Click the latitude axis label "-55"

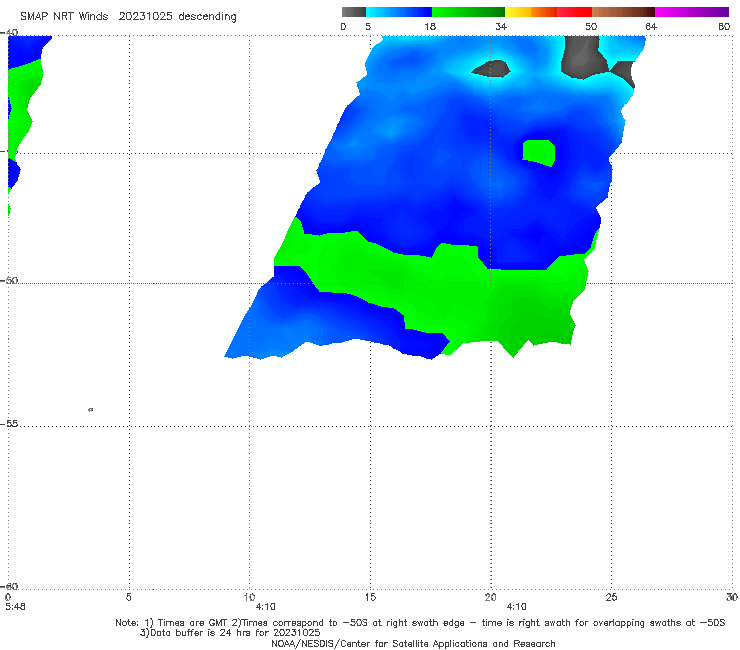tap(9, 424)
